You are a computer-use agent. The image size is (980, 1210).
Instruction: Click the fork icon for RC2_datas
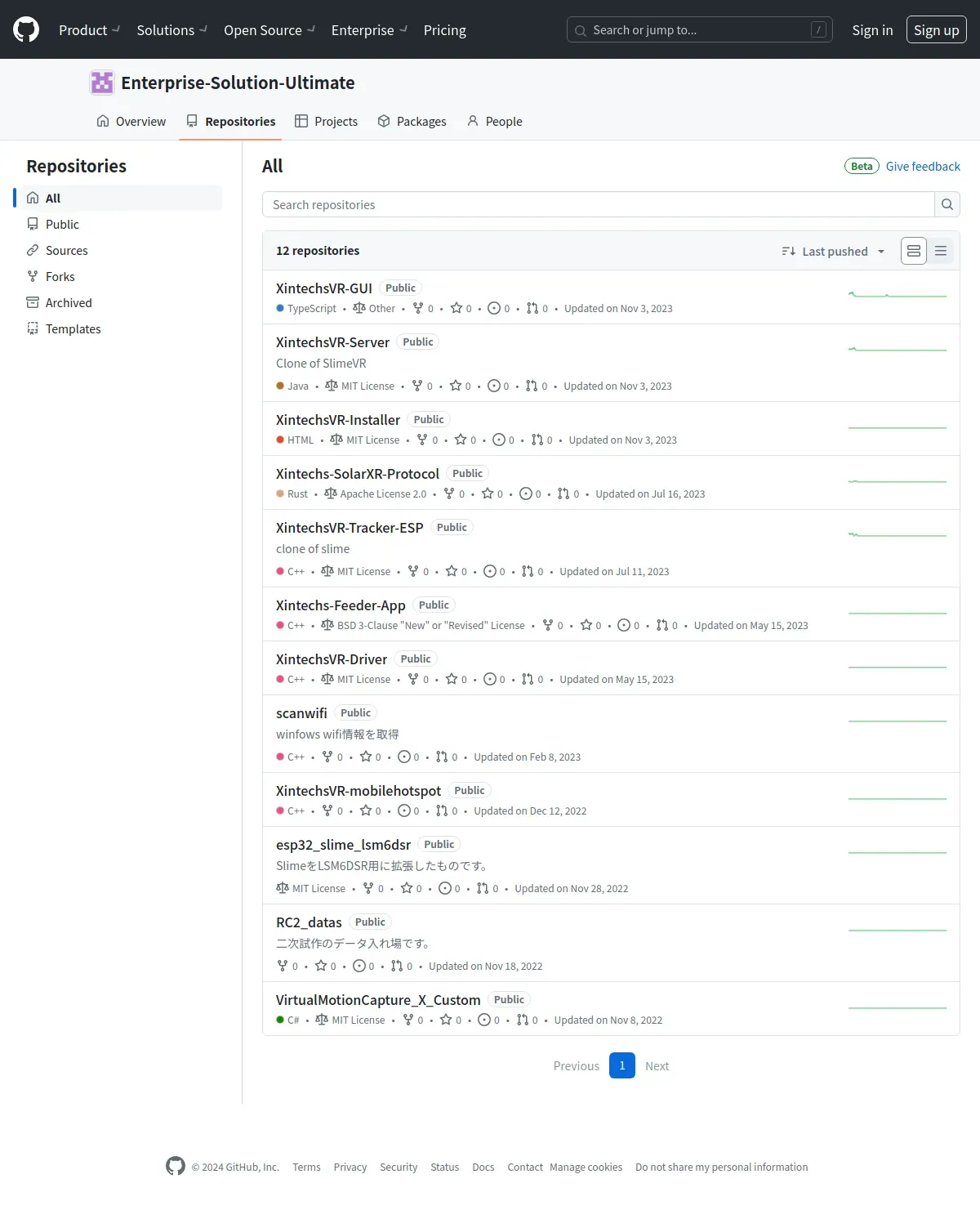pos(283,966)
